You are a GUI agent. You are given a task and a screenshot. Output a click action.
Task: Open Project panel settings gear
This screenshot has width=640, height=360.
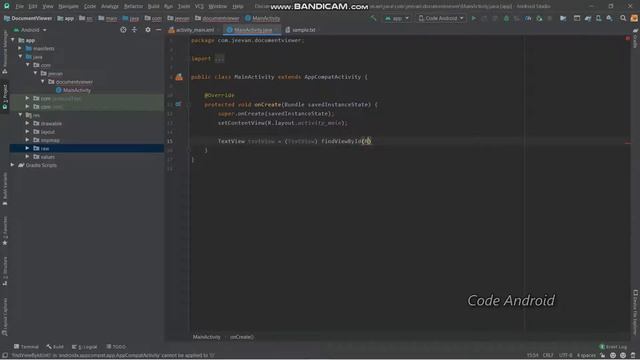click(148, 30)
